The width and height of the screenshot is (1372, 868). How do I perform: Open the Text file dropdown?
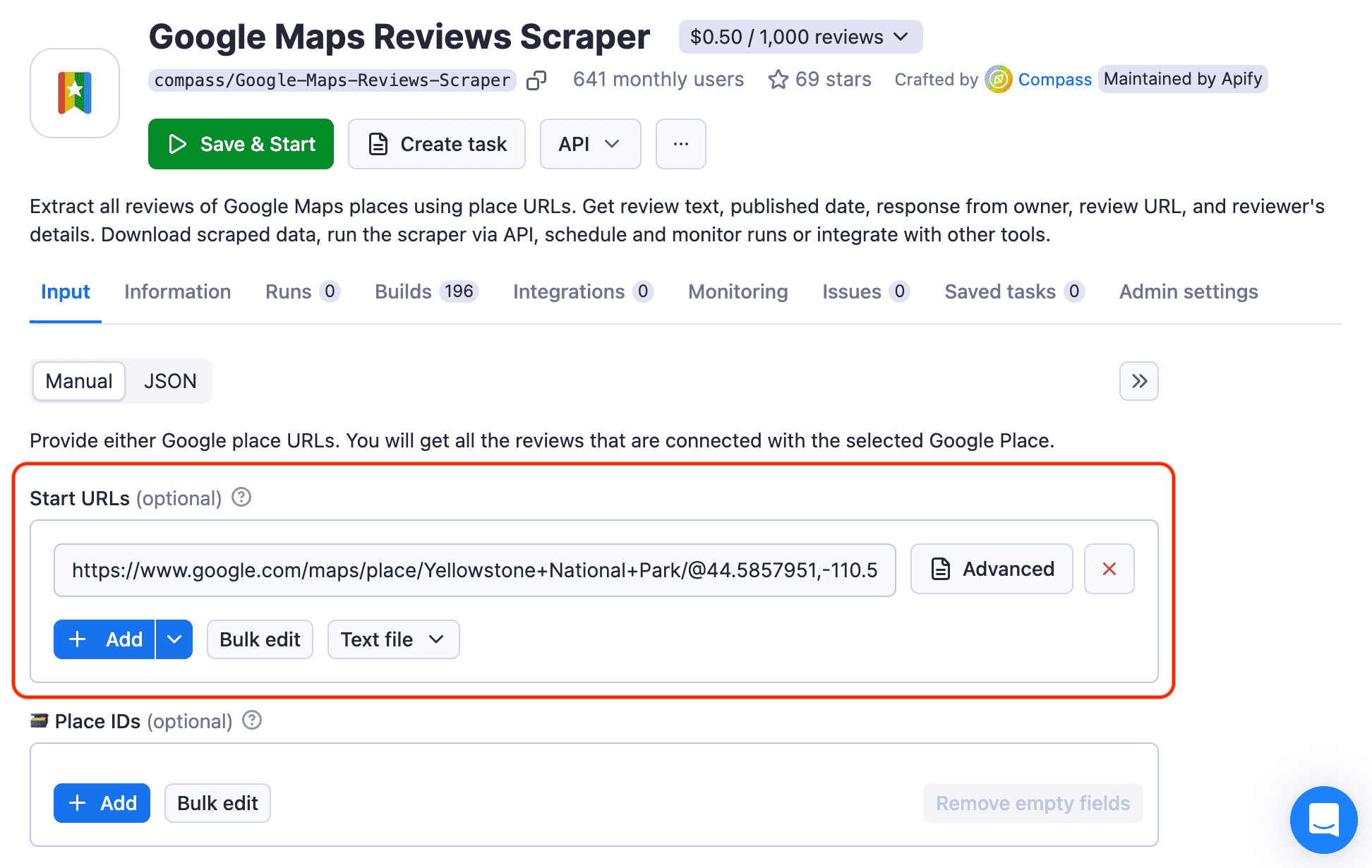(x=393, y=639)
